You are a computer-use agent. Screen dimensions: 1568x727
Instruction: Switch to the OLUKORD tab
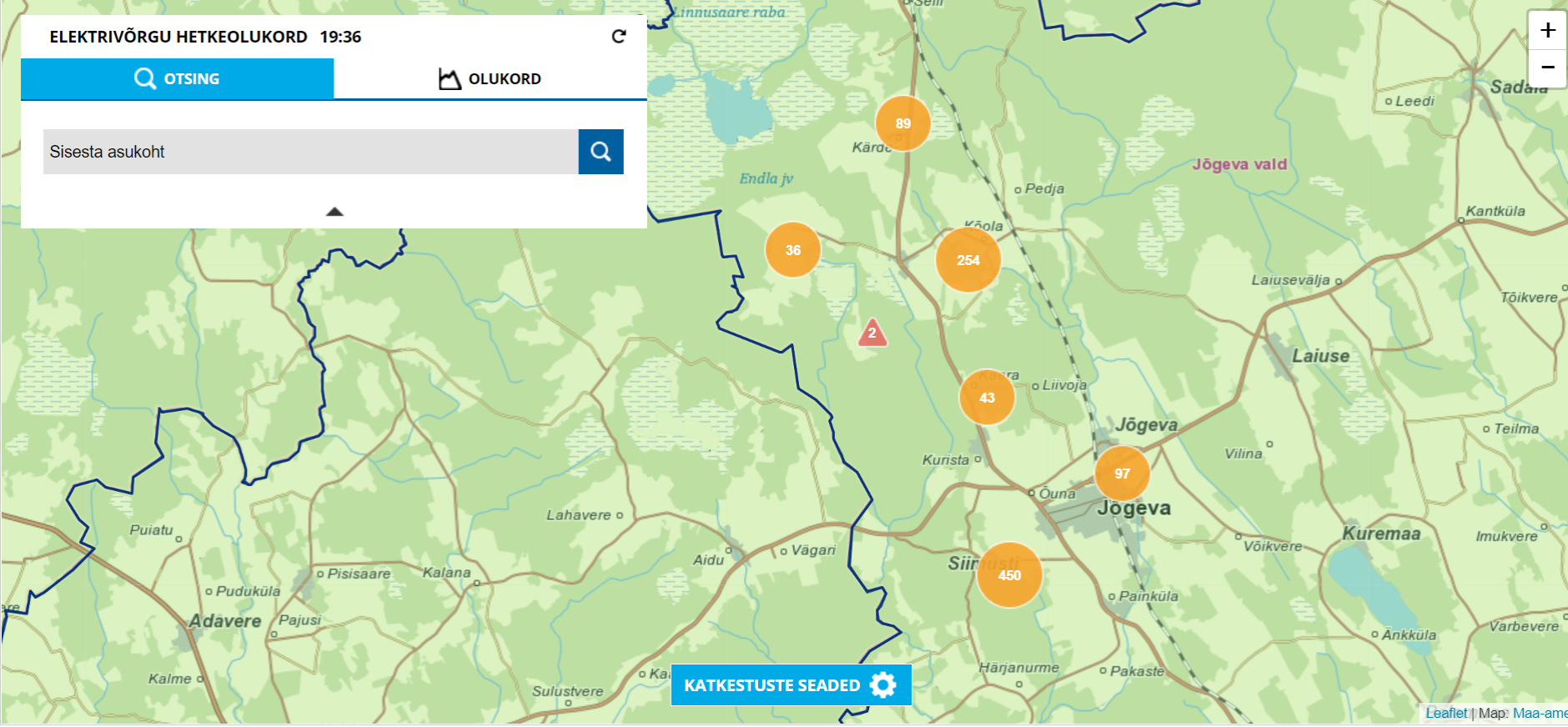click(x=490, y=79)
